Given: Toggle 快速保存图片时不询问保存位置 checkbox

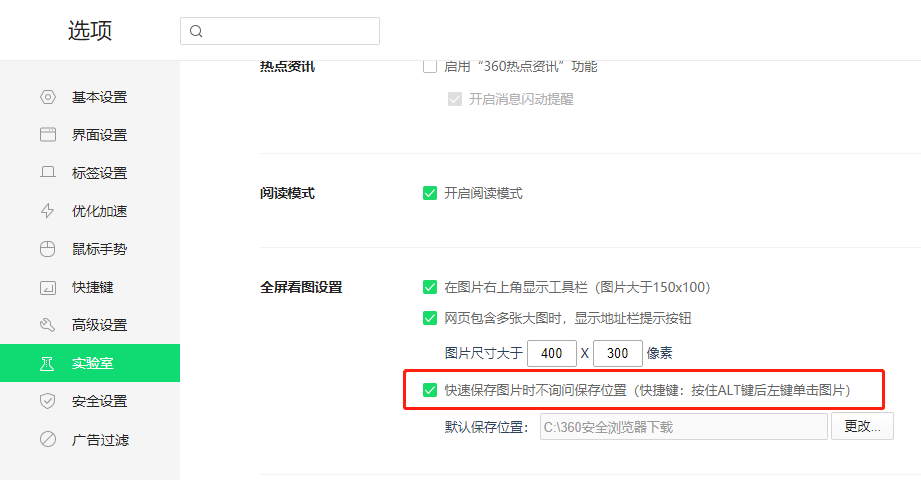Looking at the screenshot, I should pyautogui.click(x=430, y=390).
